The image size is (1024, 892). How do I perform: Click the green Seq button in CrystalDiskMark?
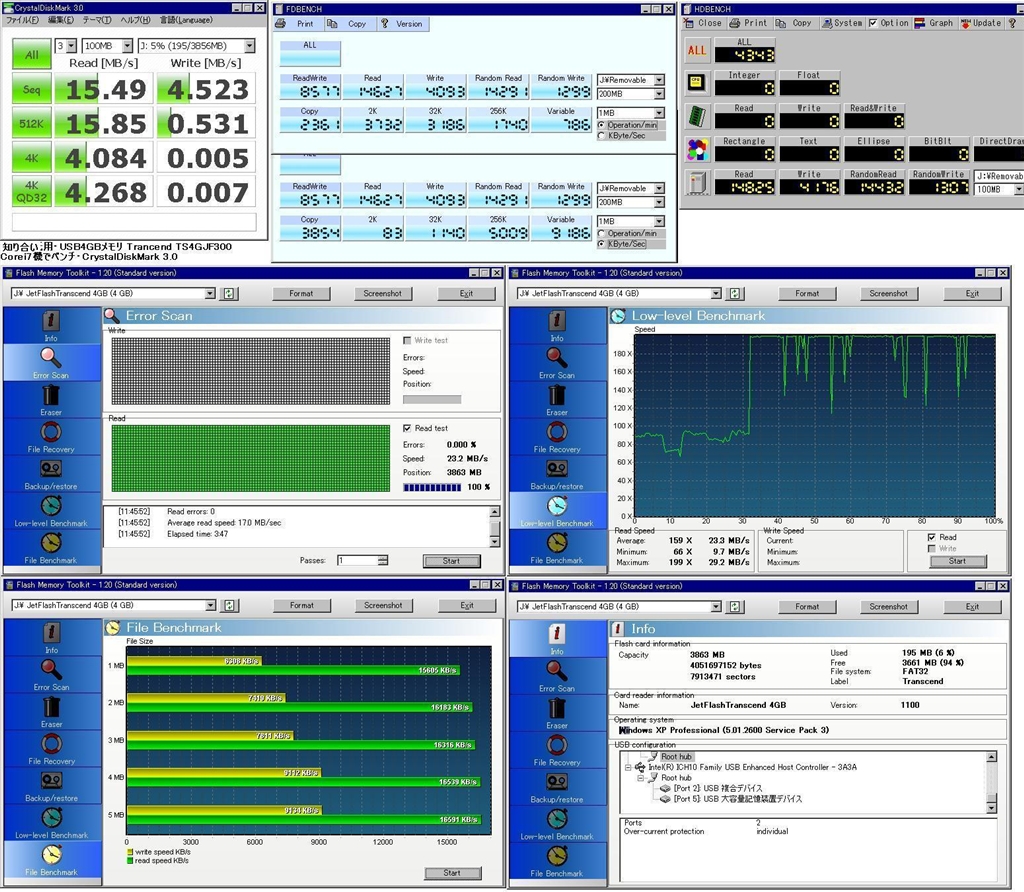pyautogui.click(x=31, y=90)
